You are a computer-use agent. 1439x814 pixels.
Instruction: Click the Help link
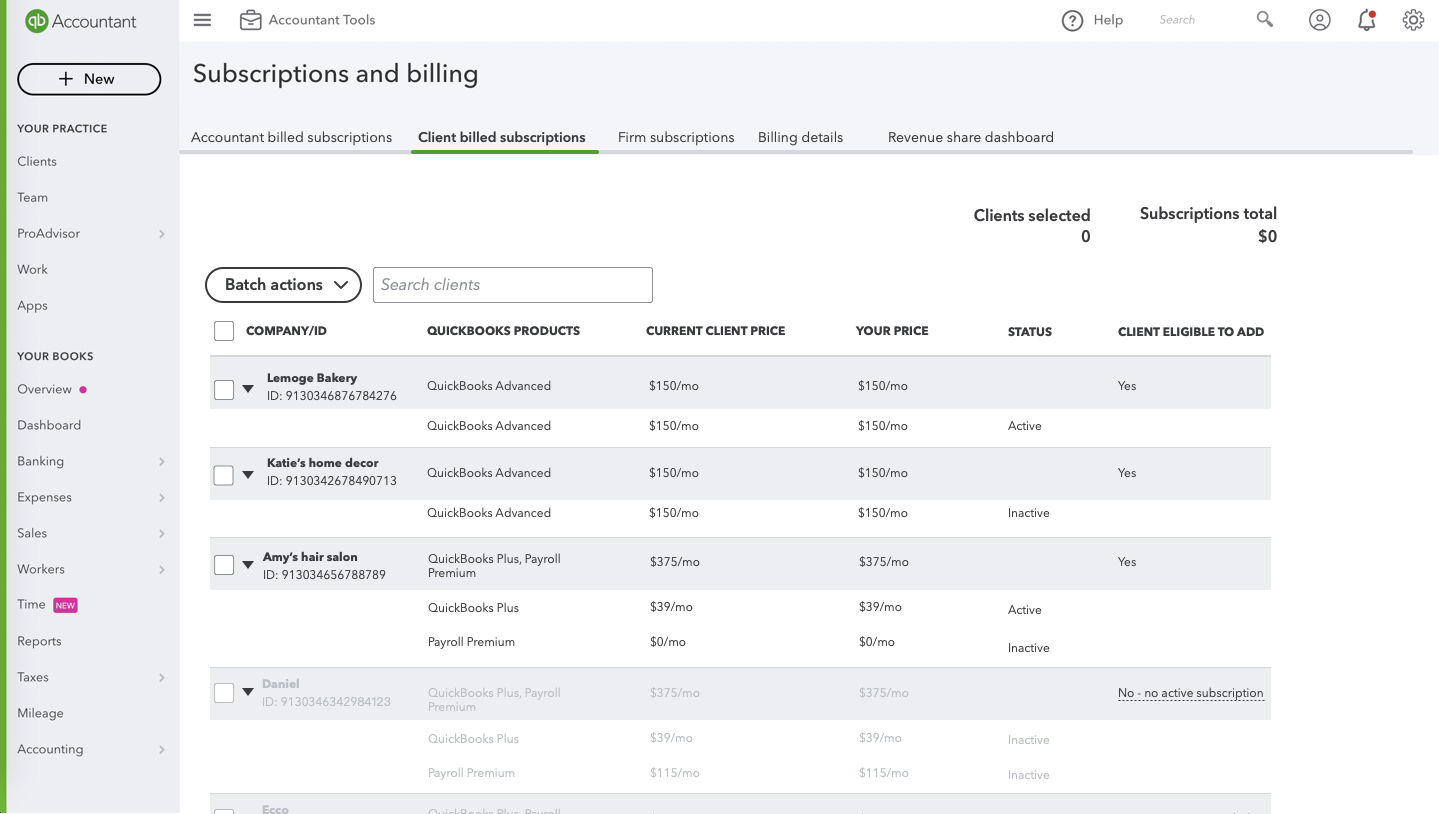click(1108, 20)
